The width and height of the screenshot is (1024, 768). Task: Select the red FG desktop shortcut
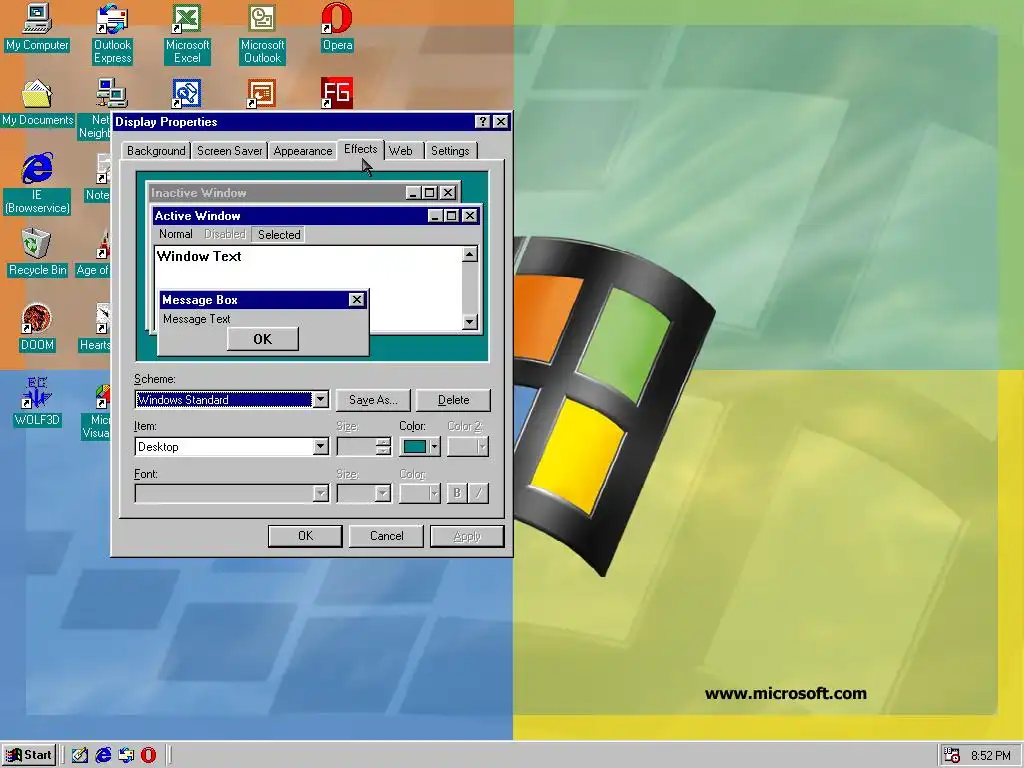click(x=337, y=93)
